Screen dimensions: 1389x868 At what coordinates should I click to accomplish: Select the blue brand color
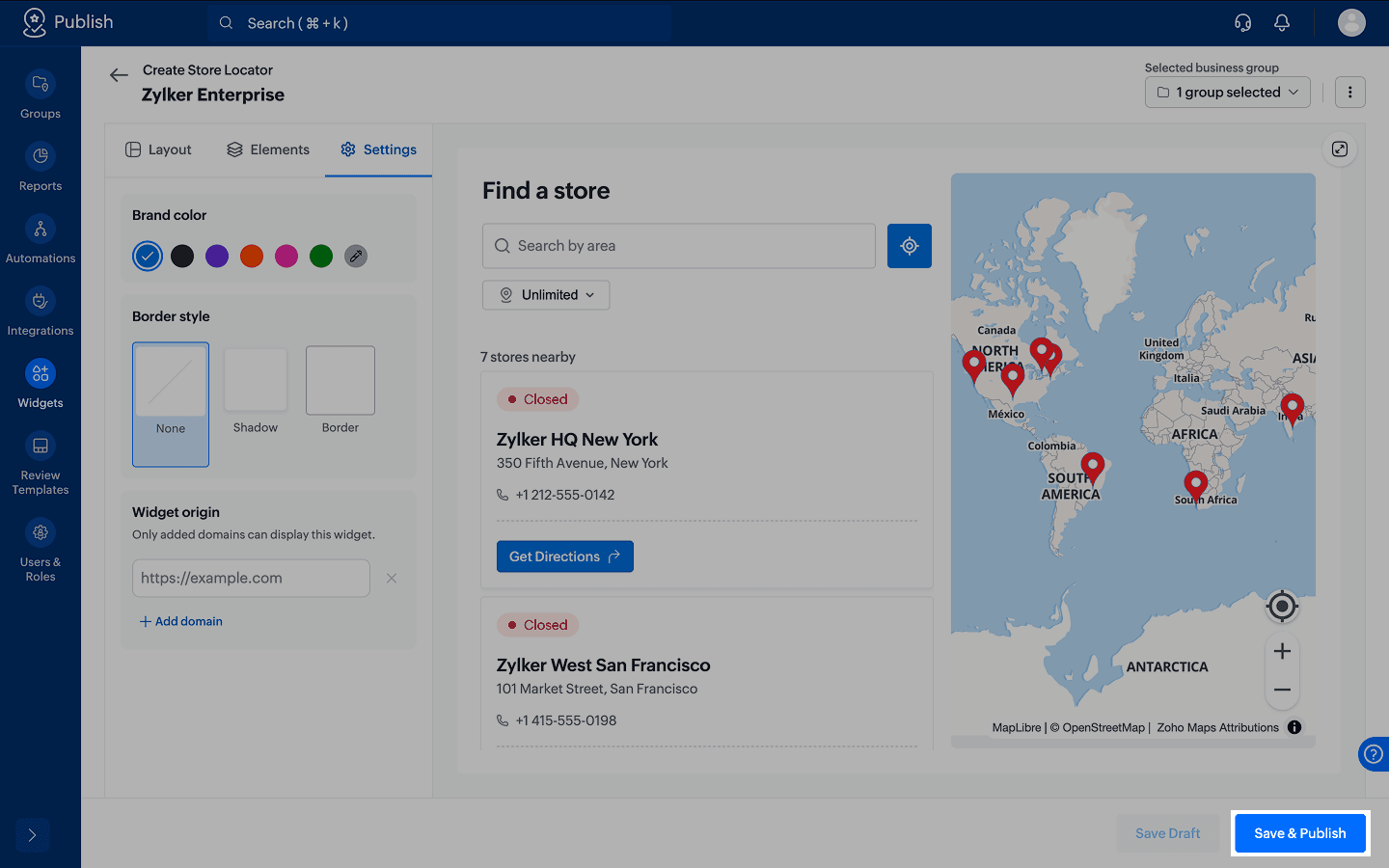[148, 256]
